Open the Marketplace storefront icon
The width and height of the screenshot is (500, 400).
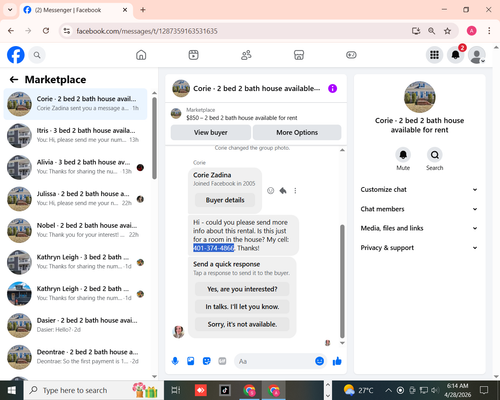299,55
